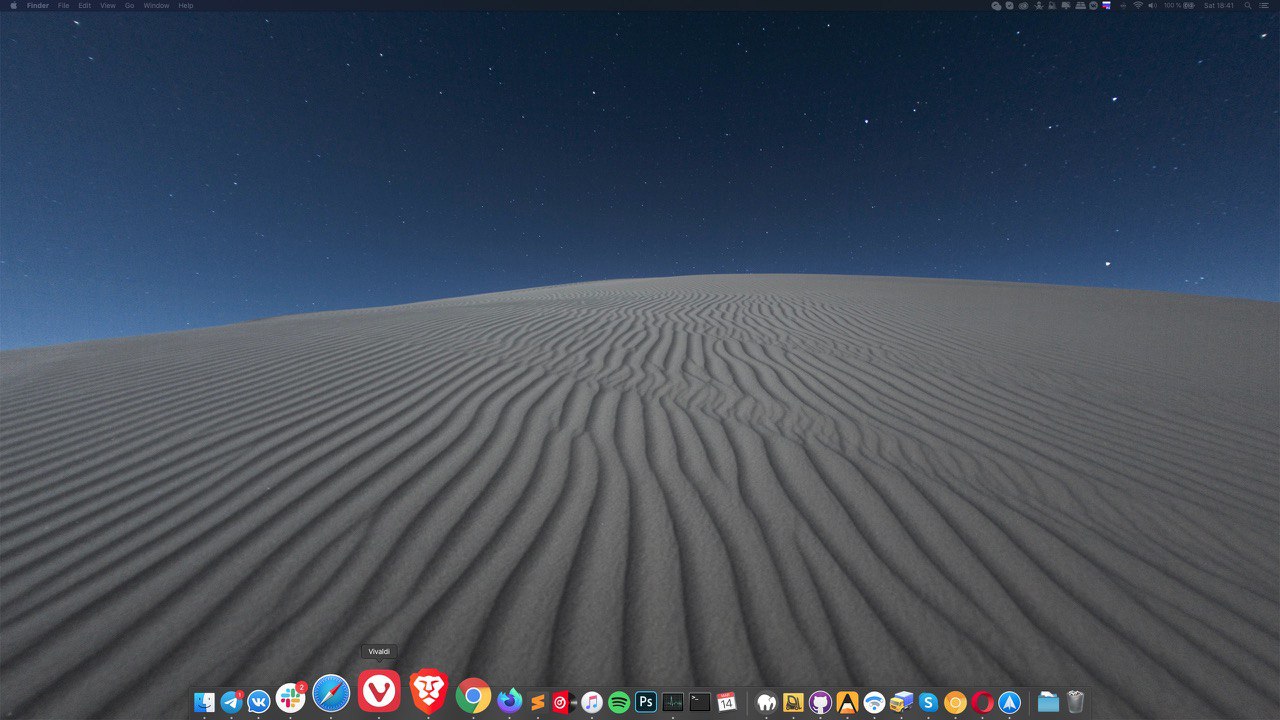This screenshot has height=720, width=1280.
Task: Launch Transmit truck icon in Dock
Action: tap(901, 702)
